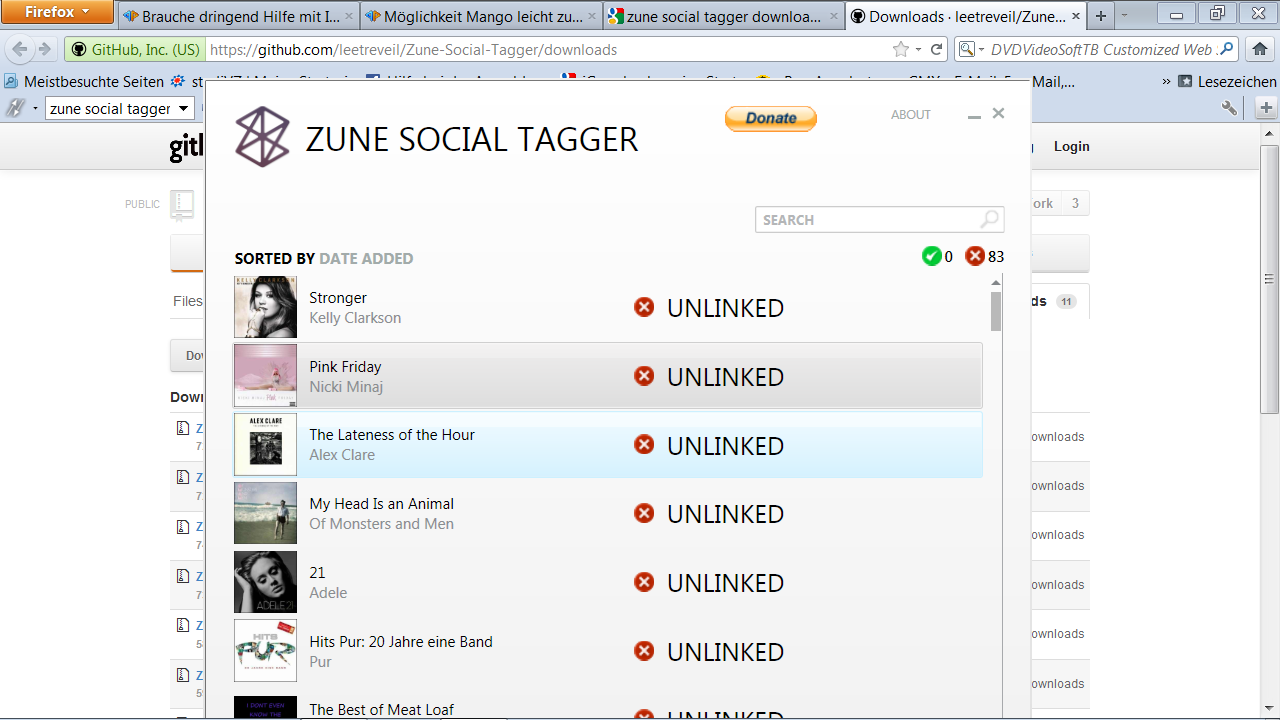
Task: Select the My Head Is an Animal cover
Action: pyautogui.click(x=265, y=514)
